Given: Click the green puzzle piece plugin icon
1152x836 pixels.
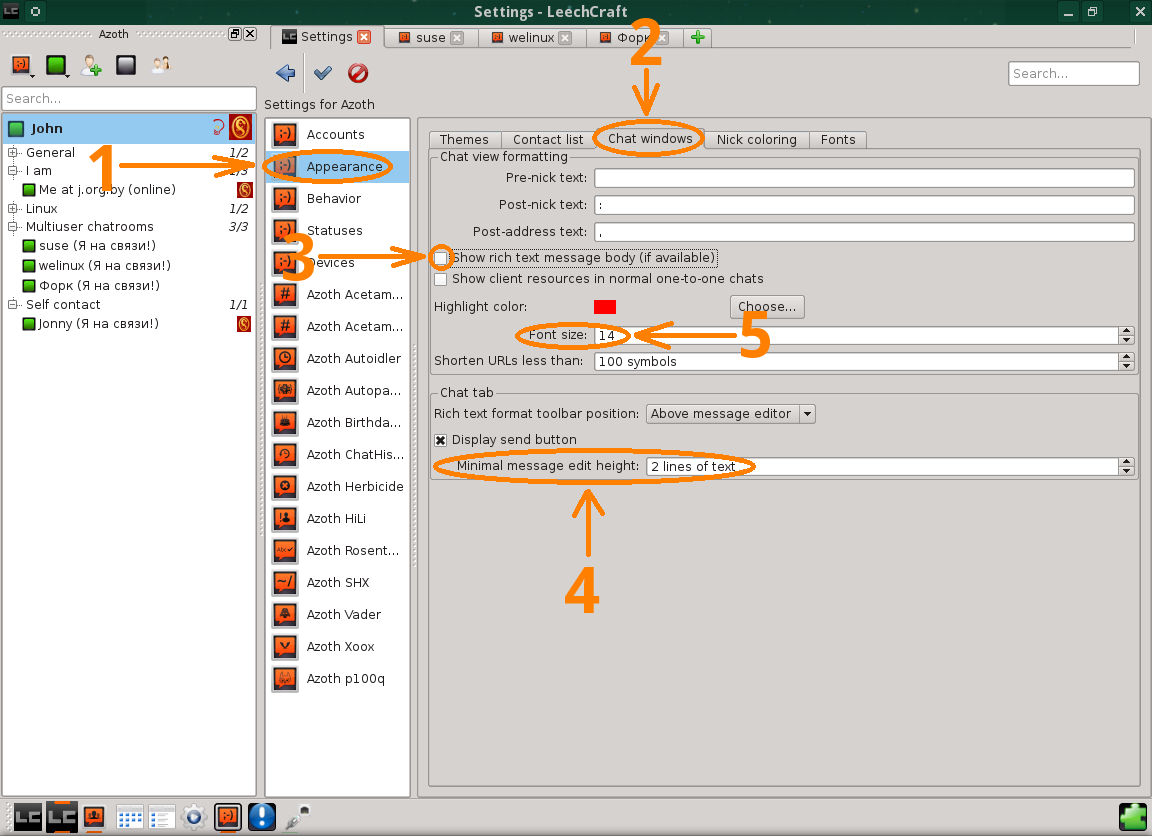Looking at the screenshot, I should [x=1133, y=817].
